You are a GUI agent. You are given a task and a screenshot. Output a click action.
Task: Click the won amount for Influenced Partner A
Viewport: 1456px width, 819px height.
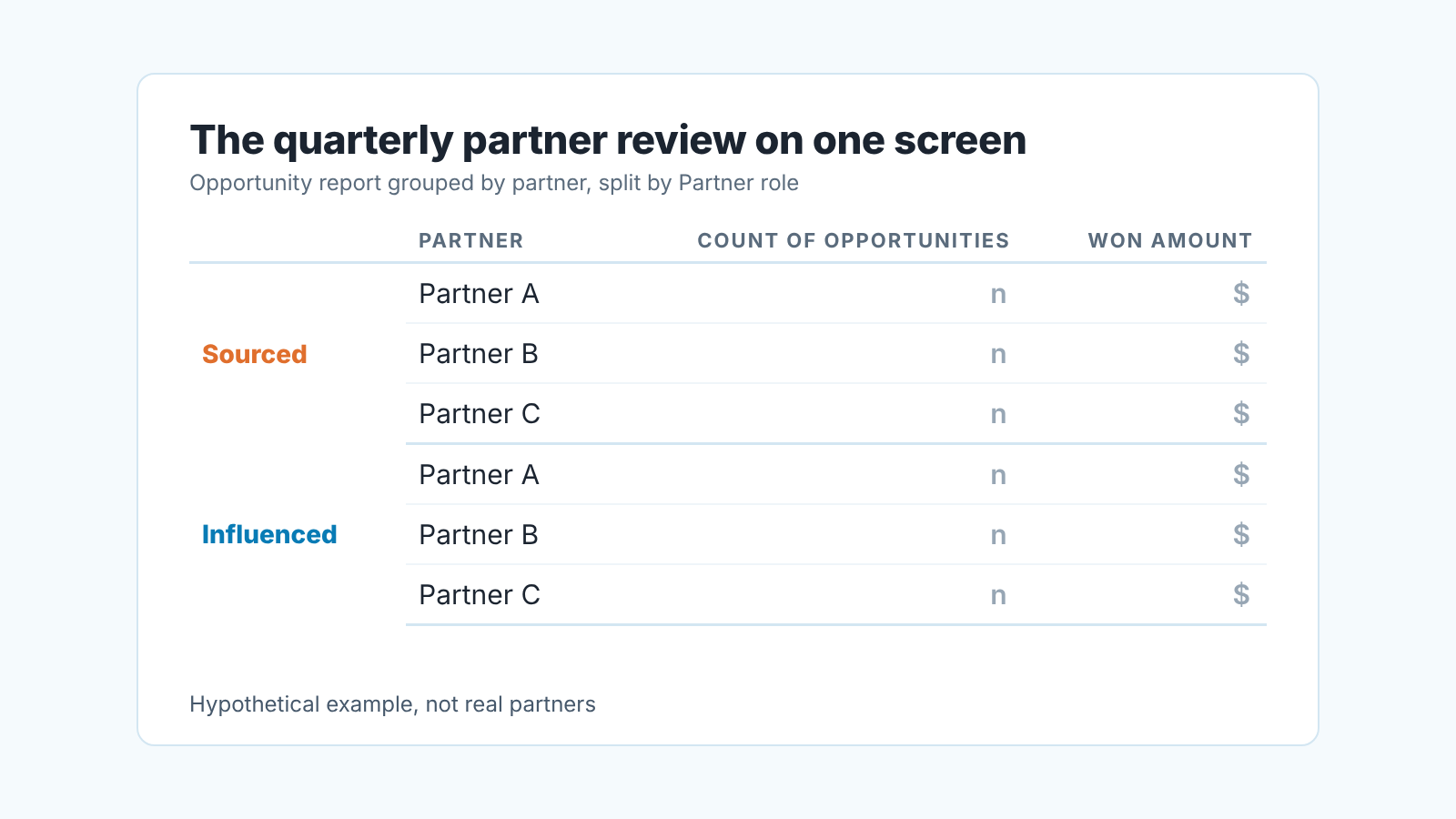[1241, 474]
